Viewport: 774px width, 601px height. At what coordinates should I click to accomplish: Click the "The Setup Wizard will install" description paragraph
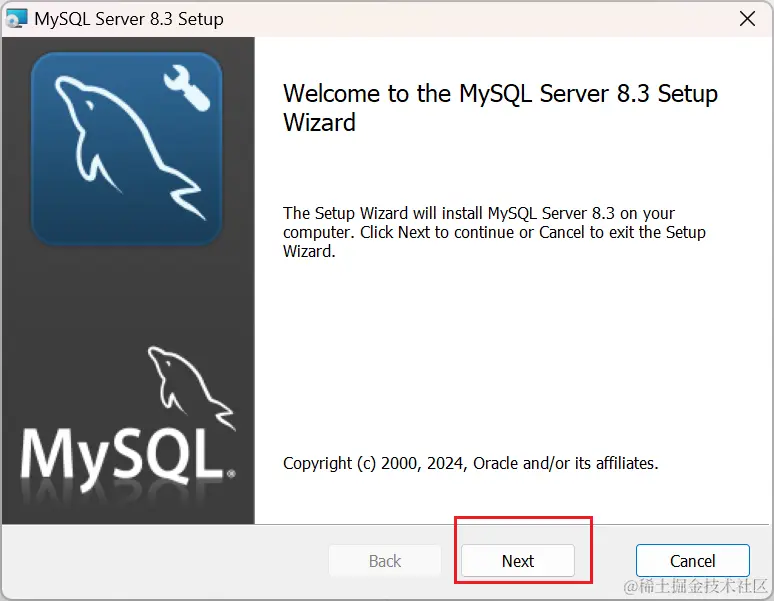click(494, 232)
